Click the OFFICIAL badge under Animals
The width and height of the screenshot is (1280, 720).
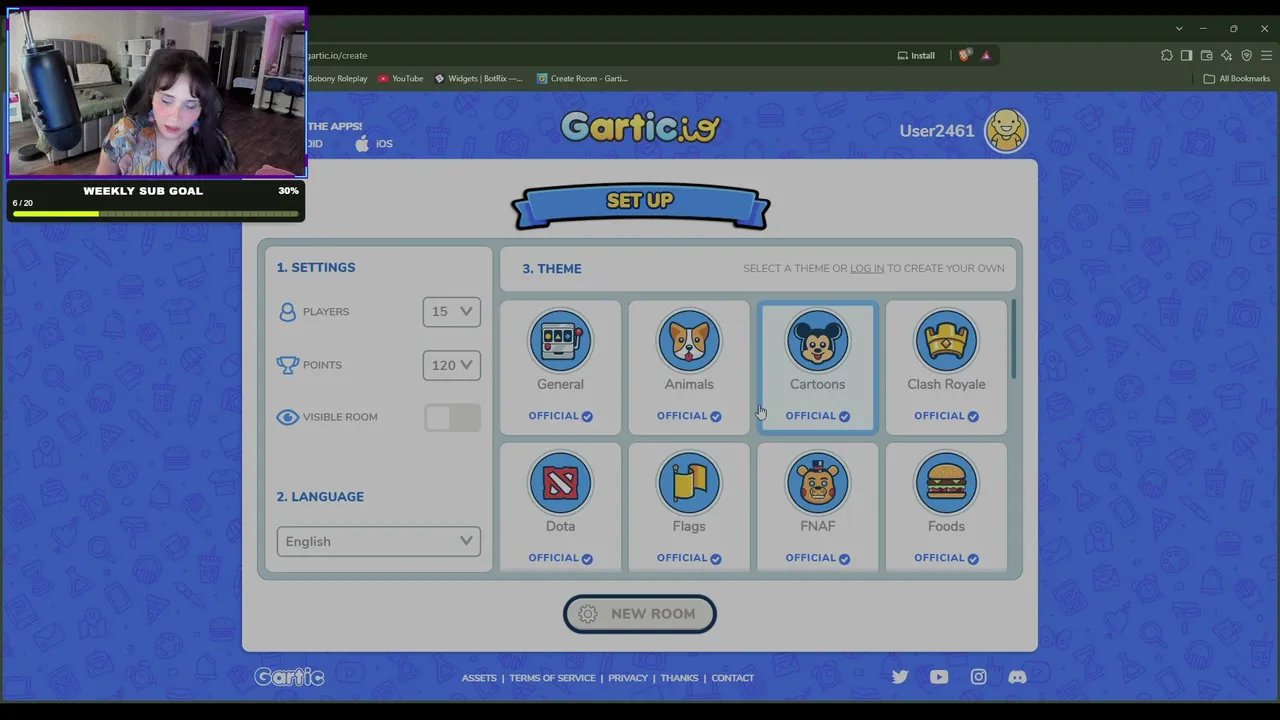[689, 416]
